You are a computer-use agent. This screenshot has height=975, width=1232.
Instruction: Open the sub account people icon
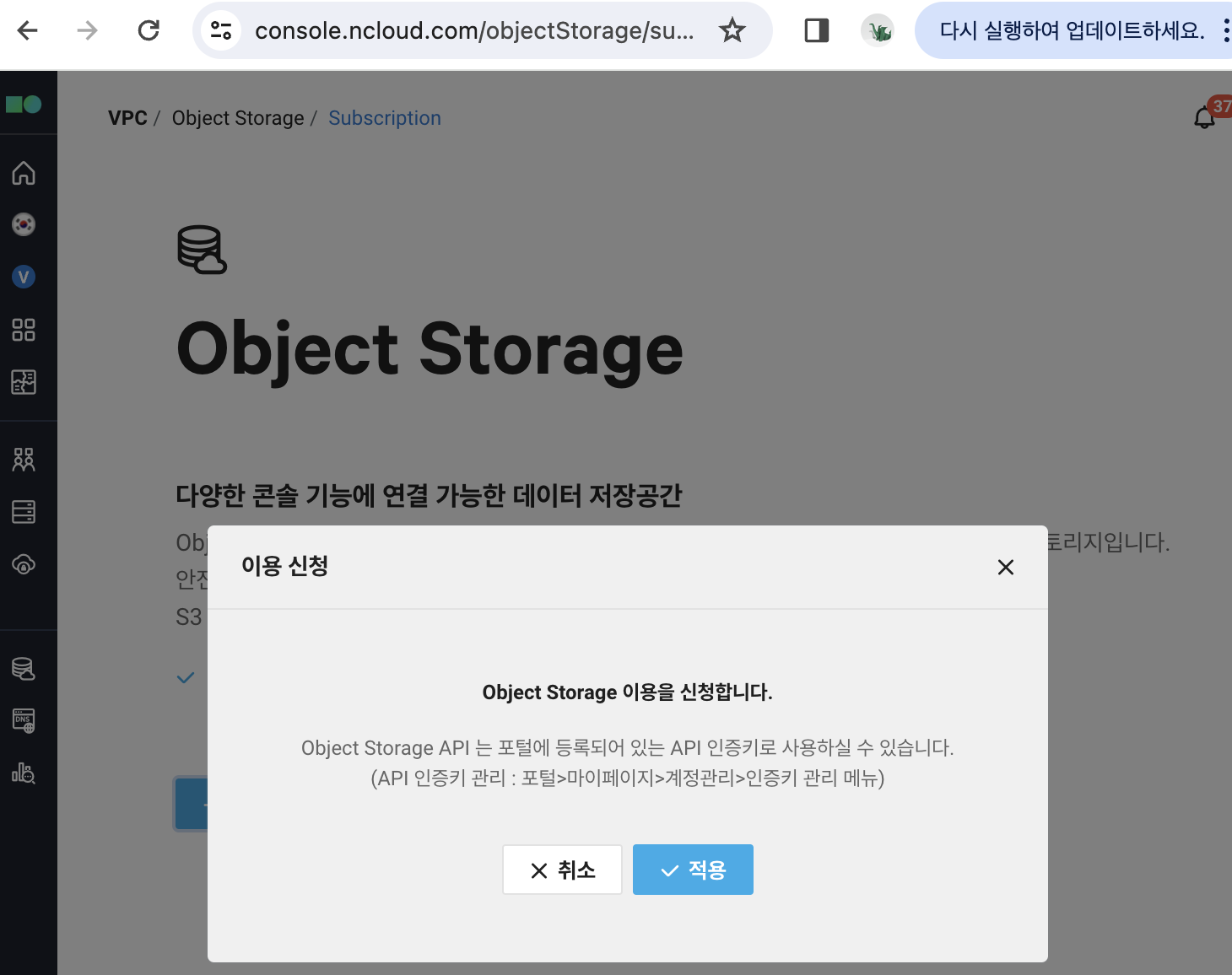24,460
